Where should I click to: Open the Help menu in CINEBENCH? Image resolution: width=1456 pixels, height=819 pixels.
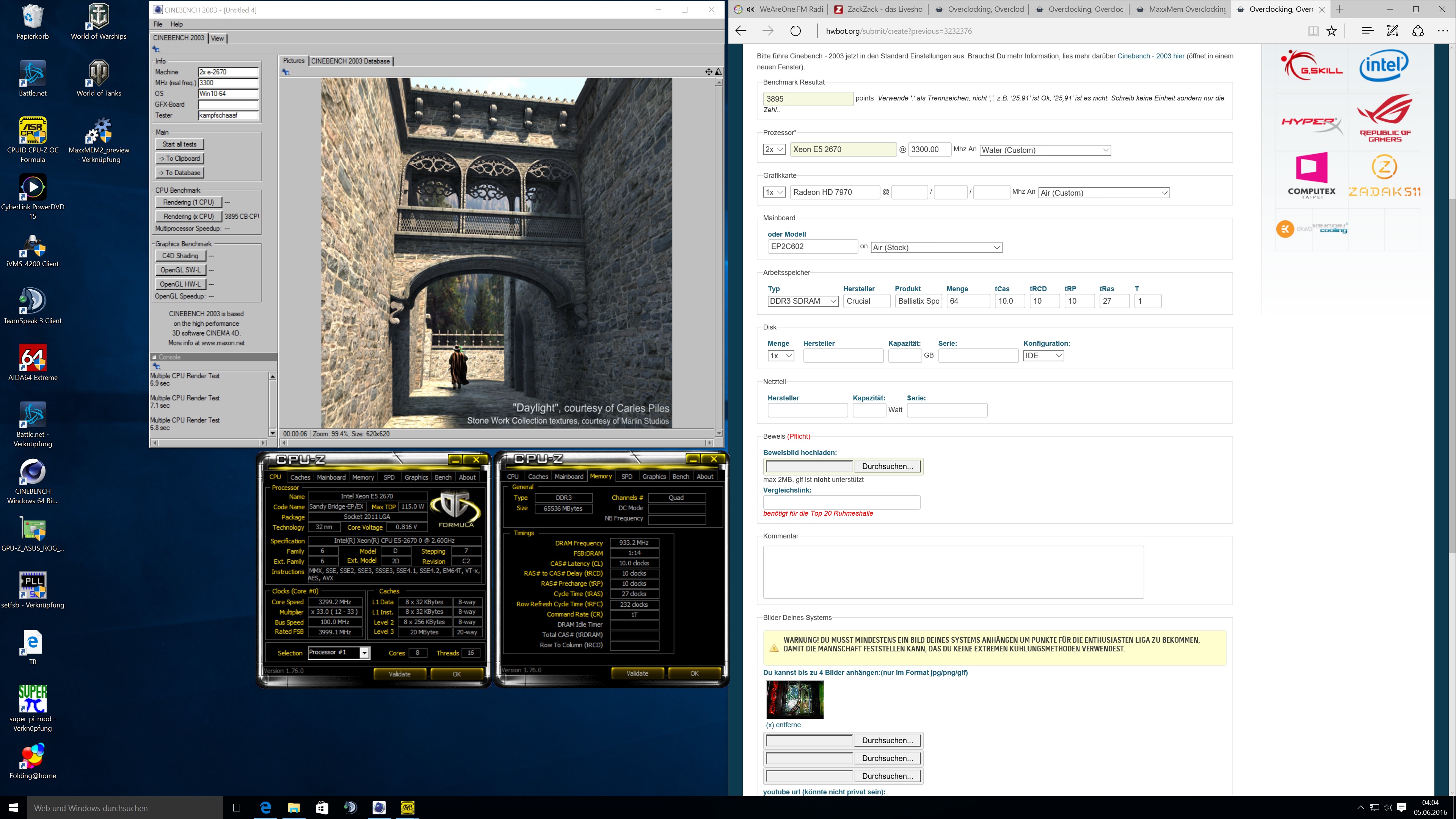coord(177,24)
